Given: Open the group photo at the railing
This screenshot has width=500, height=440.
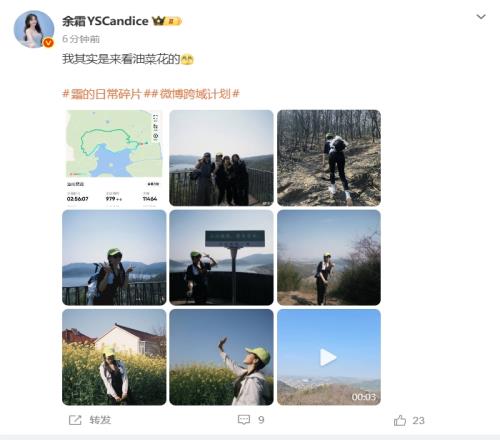Looking at the screenshot, I should point(221,158).
